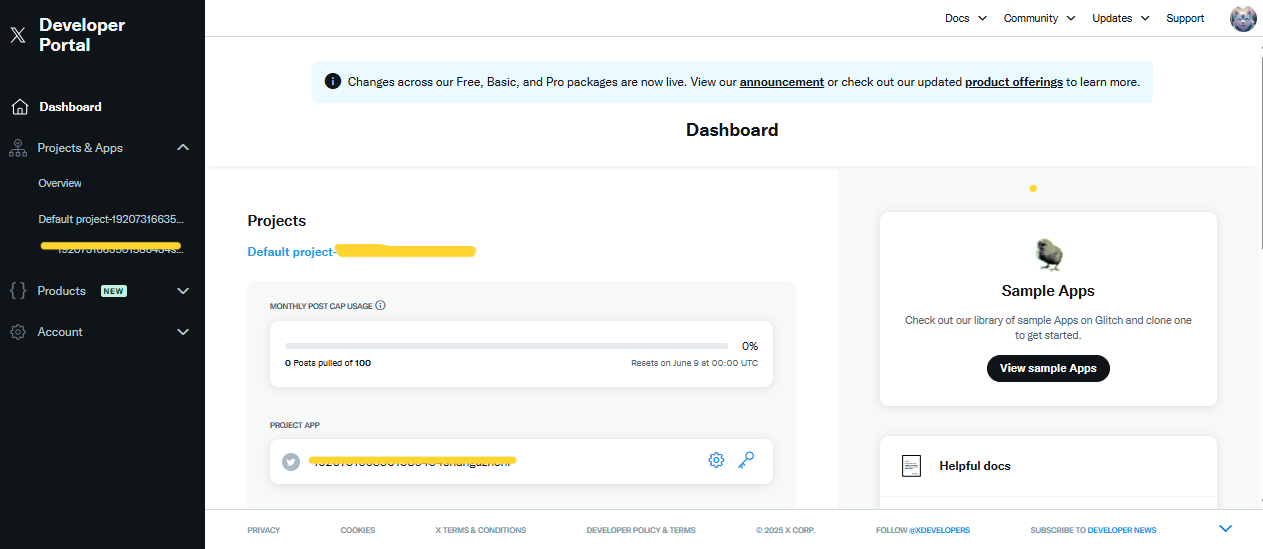Click the 0% usage value
Screen dimensions: 1263x549
point(750,346)
